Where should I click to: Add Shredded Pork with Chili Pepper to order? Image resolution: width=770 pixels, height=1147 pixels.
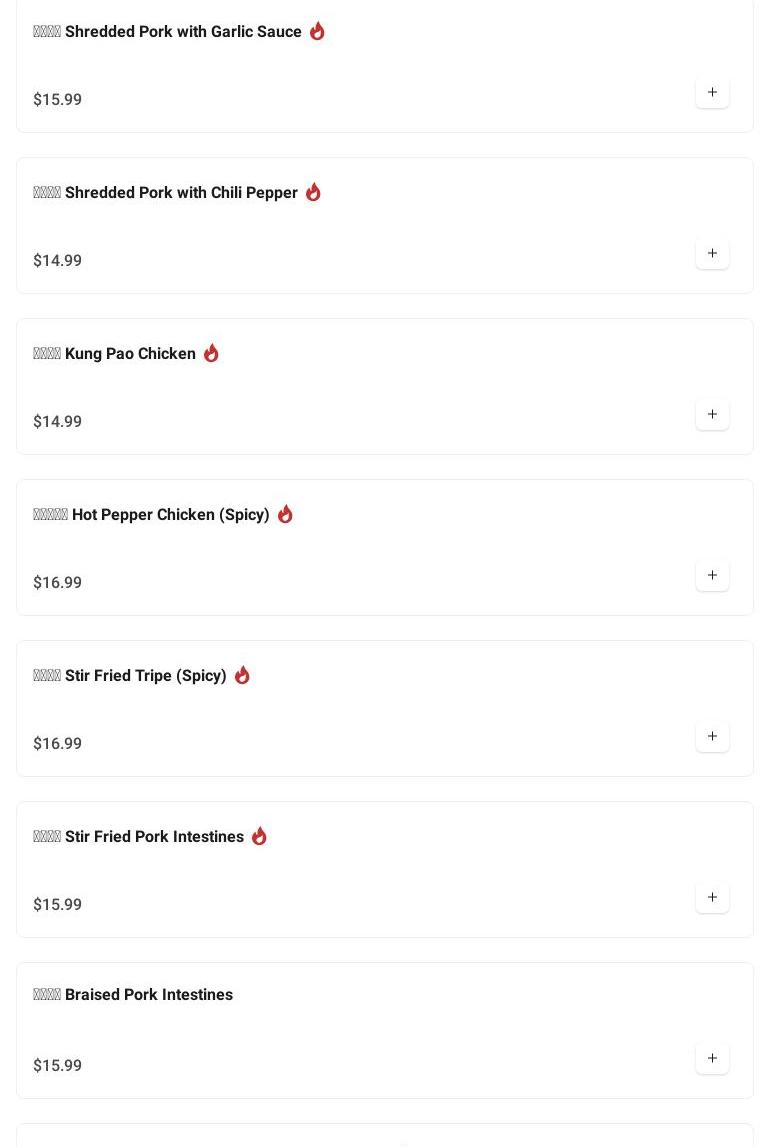pos(712,254)
